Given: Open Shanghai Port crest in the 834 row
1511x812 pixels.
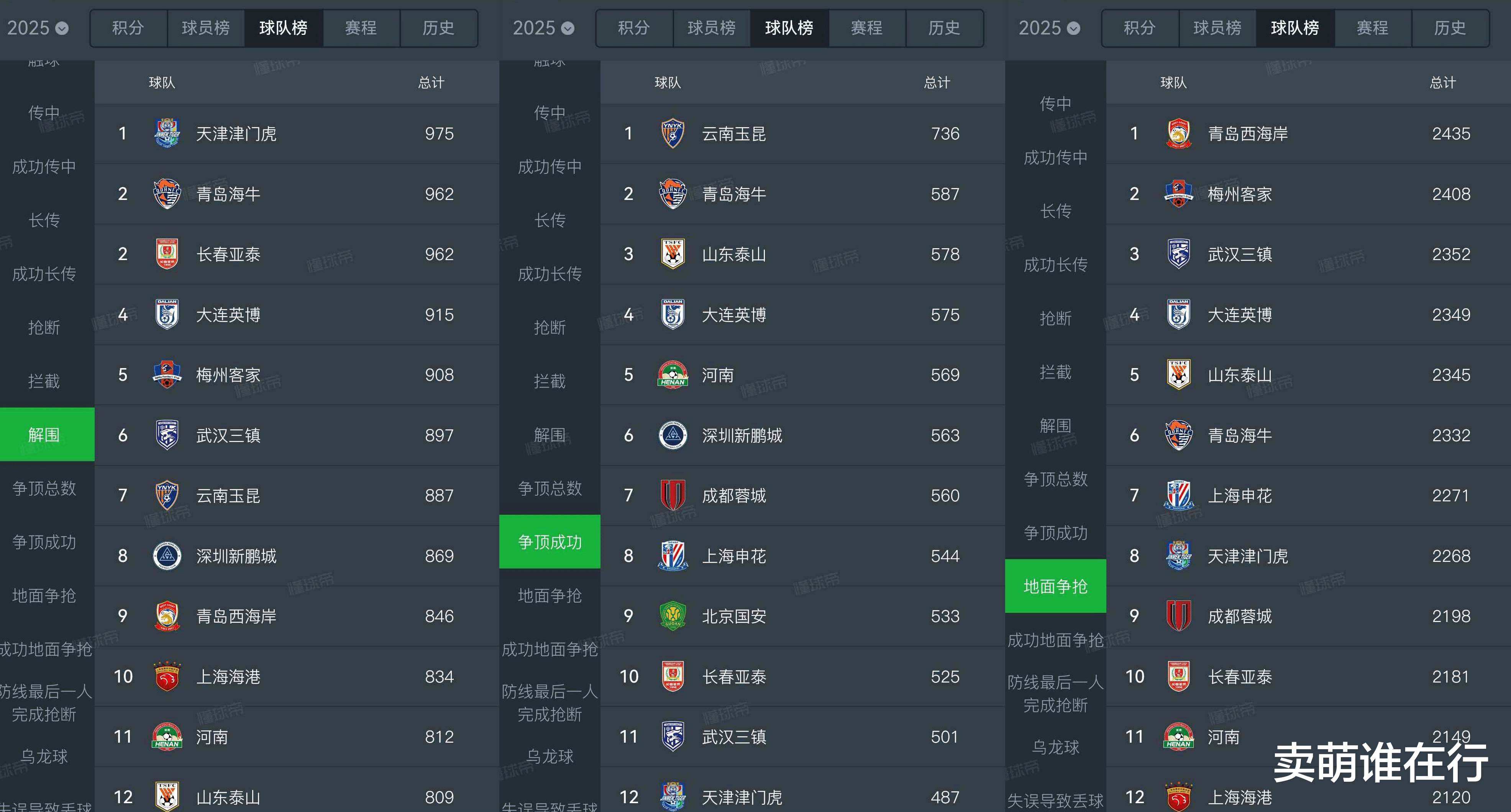Looking at the screenshot, I should 167,676.
